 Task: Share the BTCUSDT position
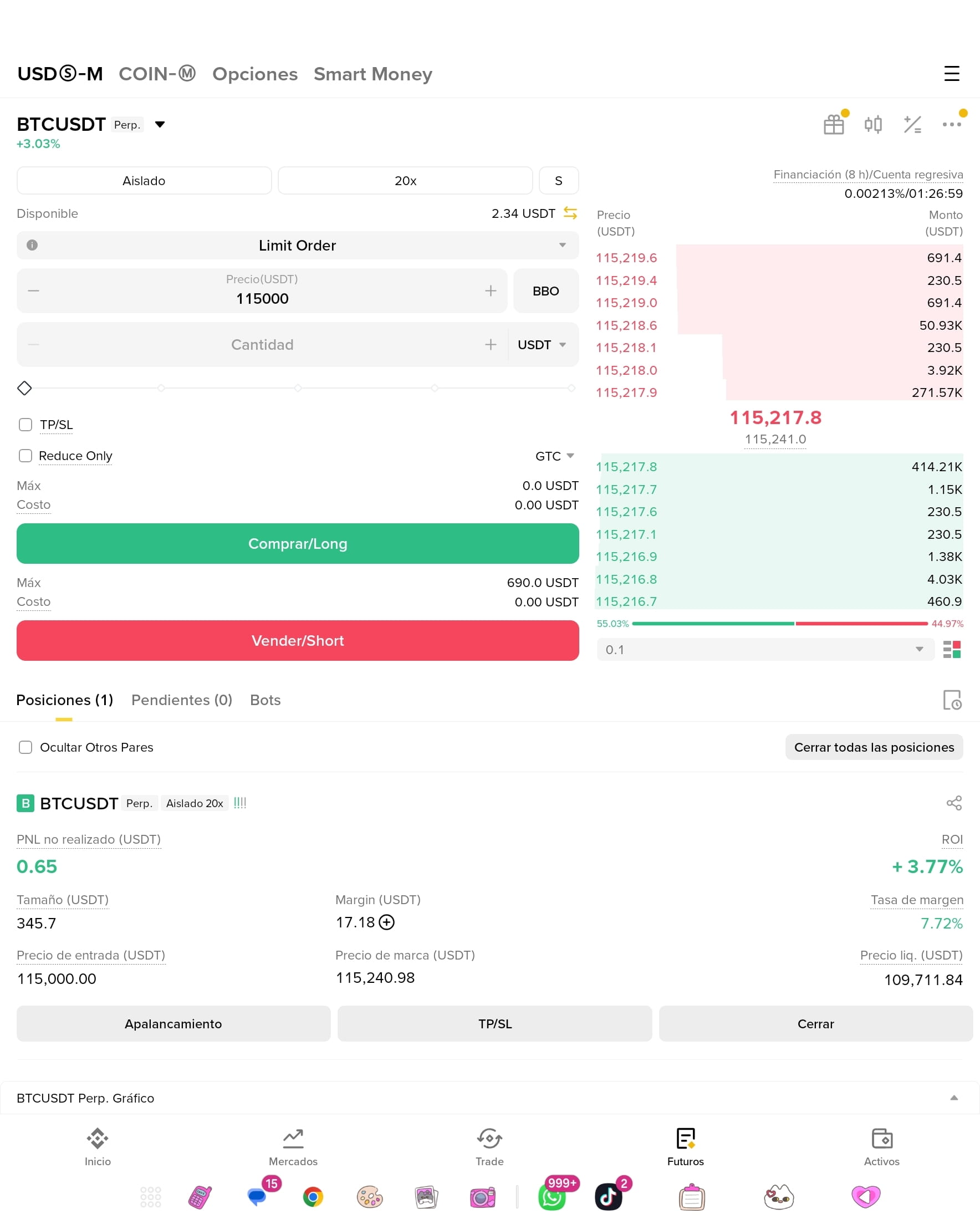click(x=954, y=803)
